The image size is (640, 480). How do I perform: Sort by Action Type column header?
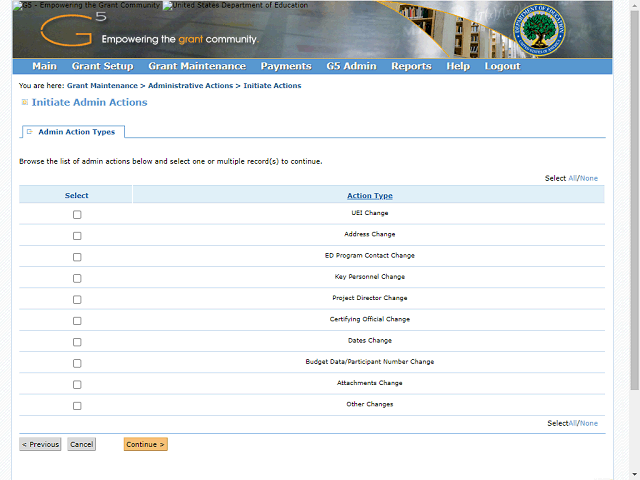pyautogui.click(x=370, y=196)
